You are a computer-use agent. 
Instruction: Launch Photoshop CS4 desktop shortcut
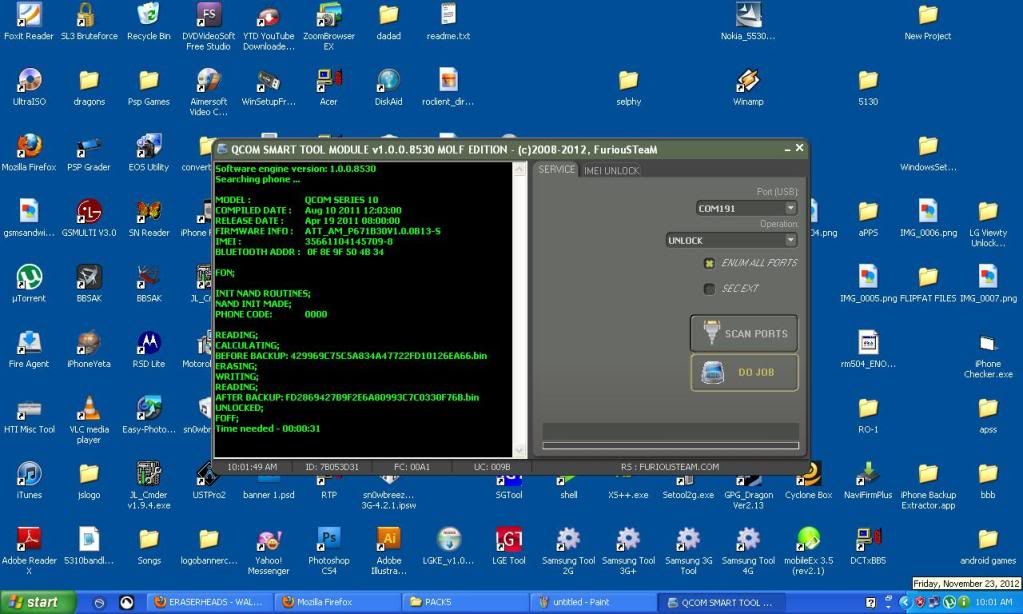[x=329, y=539]
